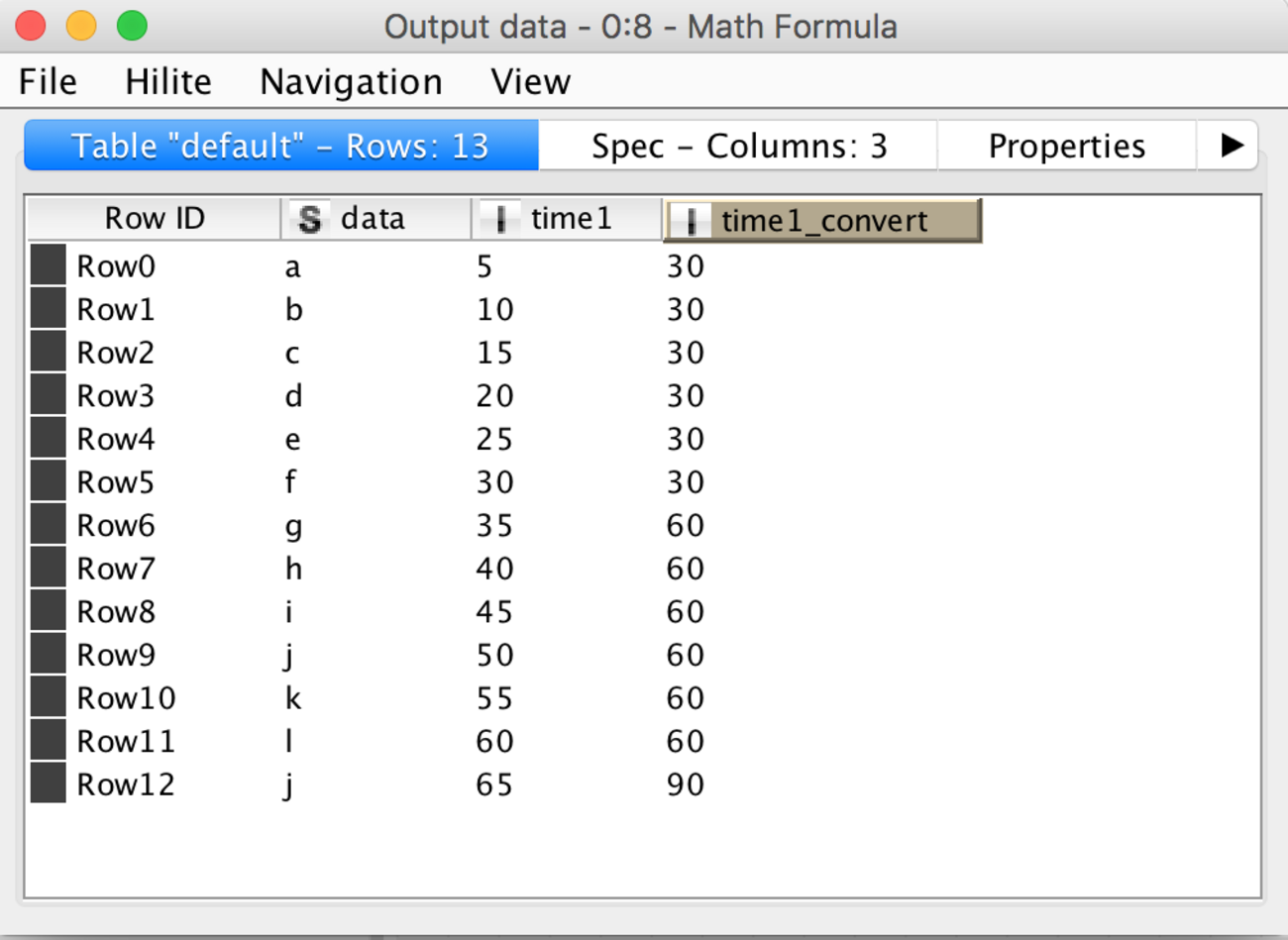Select the Table "default" - Rows: 13 tab
This screenshot has height=940, width=1288.
[x=281, y=147]
